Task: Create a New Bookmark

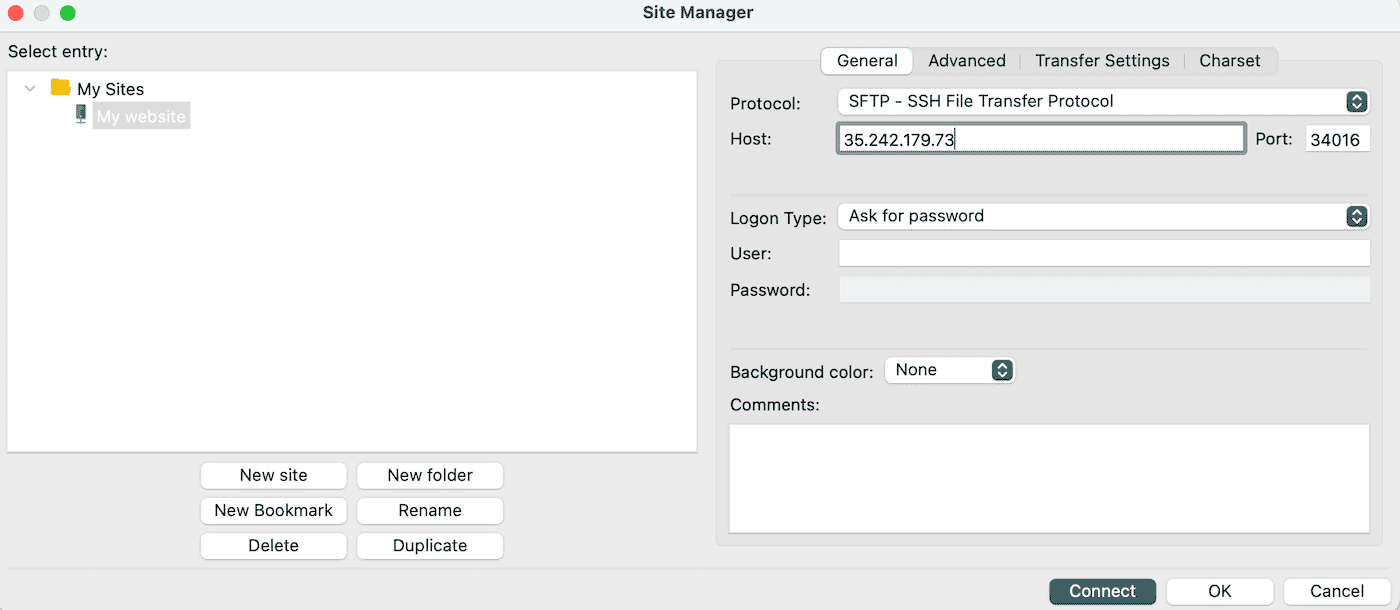Action: click(x=273, y=510)
